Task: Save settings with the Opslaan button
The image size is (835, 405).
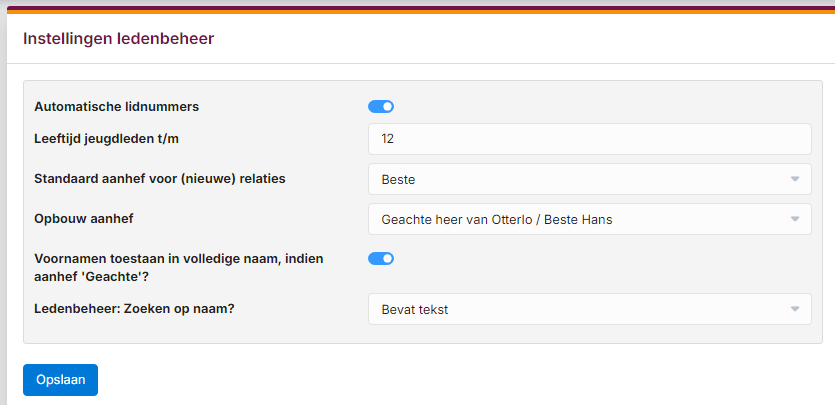Action: click(x=60, y=380)
